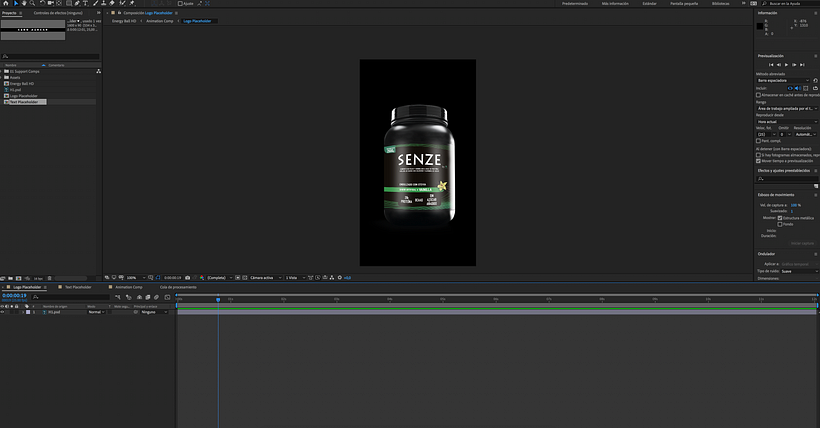Click the H1.psd layer label color
Image resolution: width=820 pixels, height=428 pixels.
click(28, 312)
